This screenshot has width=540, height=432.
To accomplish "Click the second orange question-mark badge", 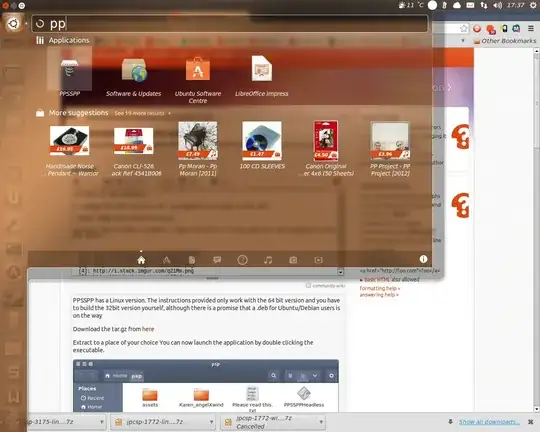I will pyautogui.click(x=460, y=205).
